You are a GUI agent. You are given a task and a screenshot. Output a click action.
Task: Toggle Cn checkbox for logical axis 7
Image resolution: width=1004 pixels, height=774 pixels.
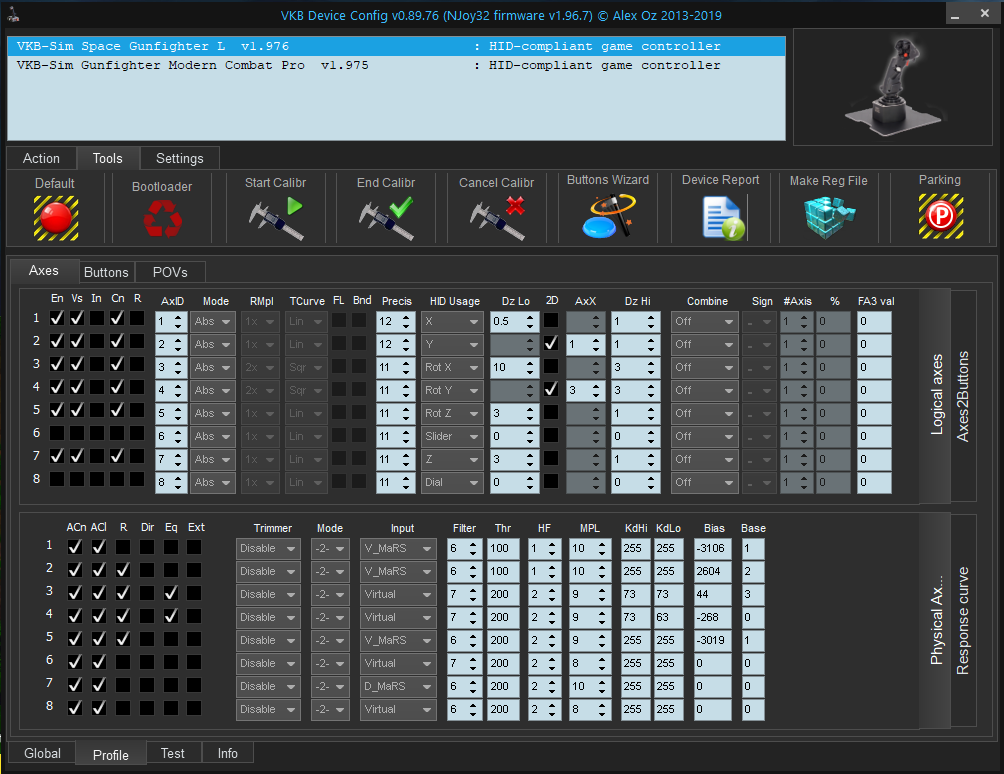click(117, 456)
